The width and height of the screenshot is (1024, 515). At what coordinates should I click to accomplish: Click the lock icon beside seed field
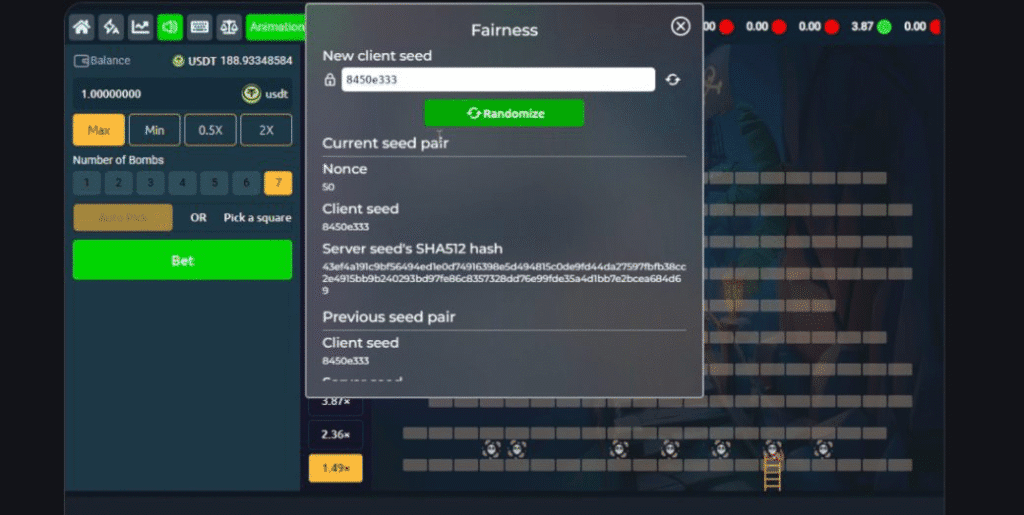(x=330, y=80)
